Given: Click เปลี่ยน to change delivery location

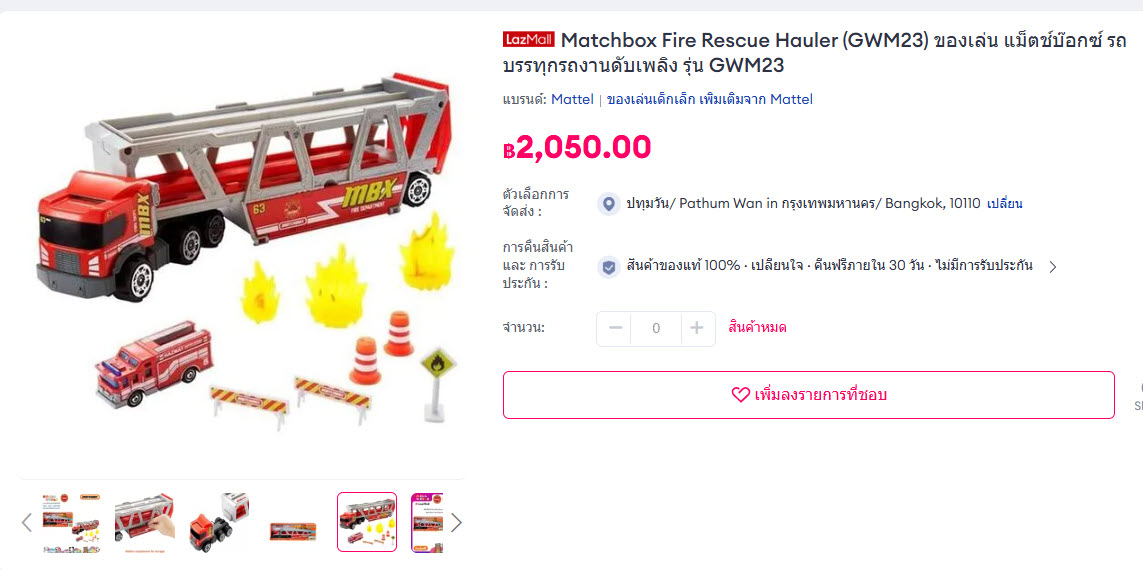Looking at the screenshot, I should tap(1004, 204).
